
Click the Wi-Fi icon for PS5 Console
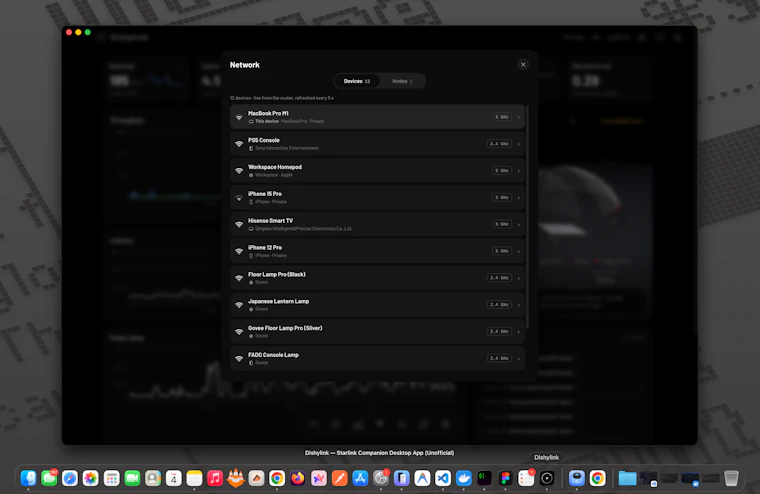(239, 144)
